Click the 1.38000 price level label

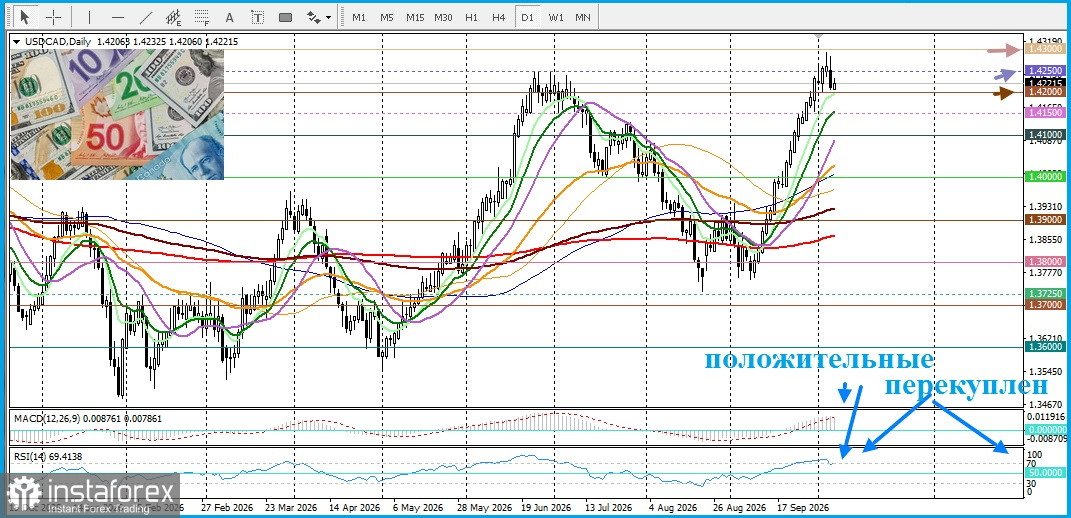tap(1044, 262)
